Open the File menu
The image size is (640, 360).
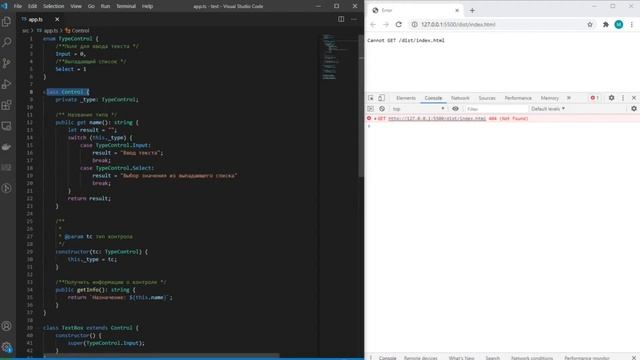pos(18,6)
